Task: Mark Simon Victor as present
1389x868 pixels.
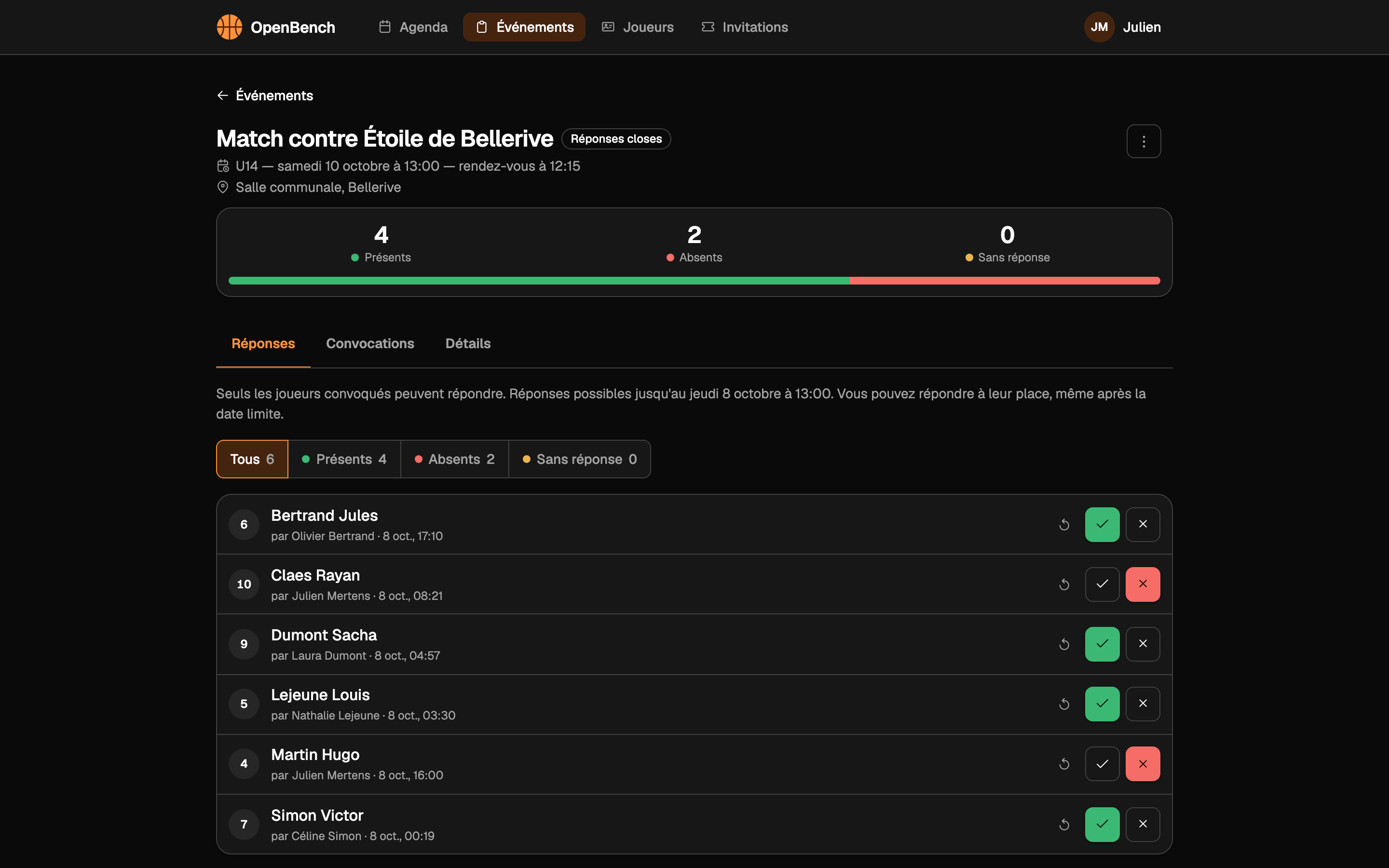Action: click(x=1102, y=825)
